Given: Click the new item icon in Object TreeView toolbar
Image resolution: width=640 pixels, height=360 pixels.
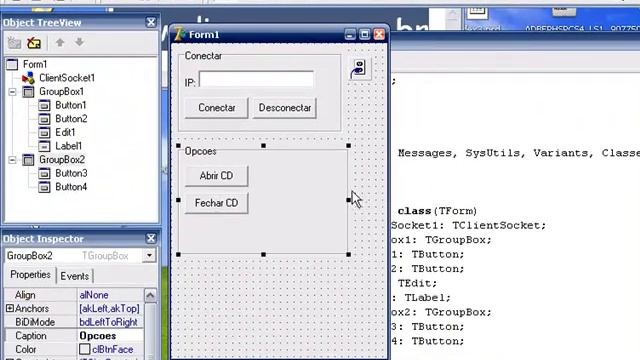Looking at the screenshot, I should (14, 43).
